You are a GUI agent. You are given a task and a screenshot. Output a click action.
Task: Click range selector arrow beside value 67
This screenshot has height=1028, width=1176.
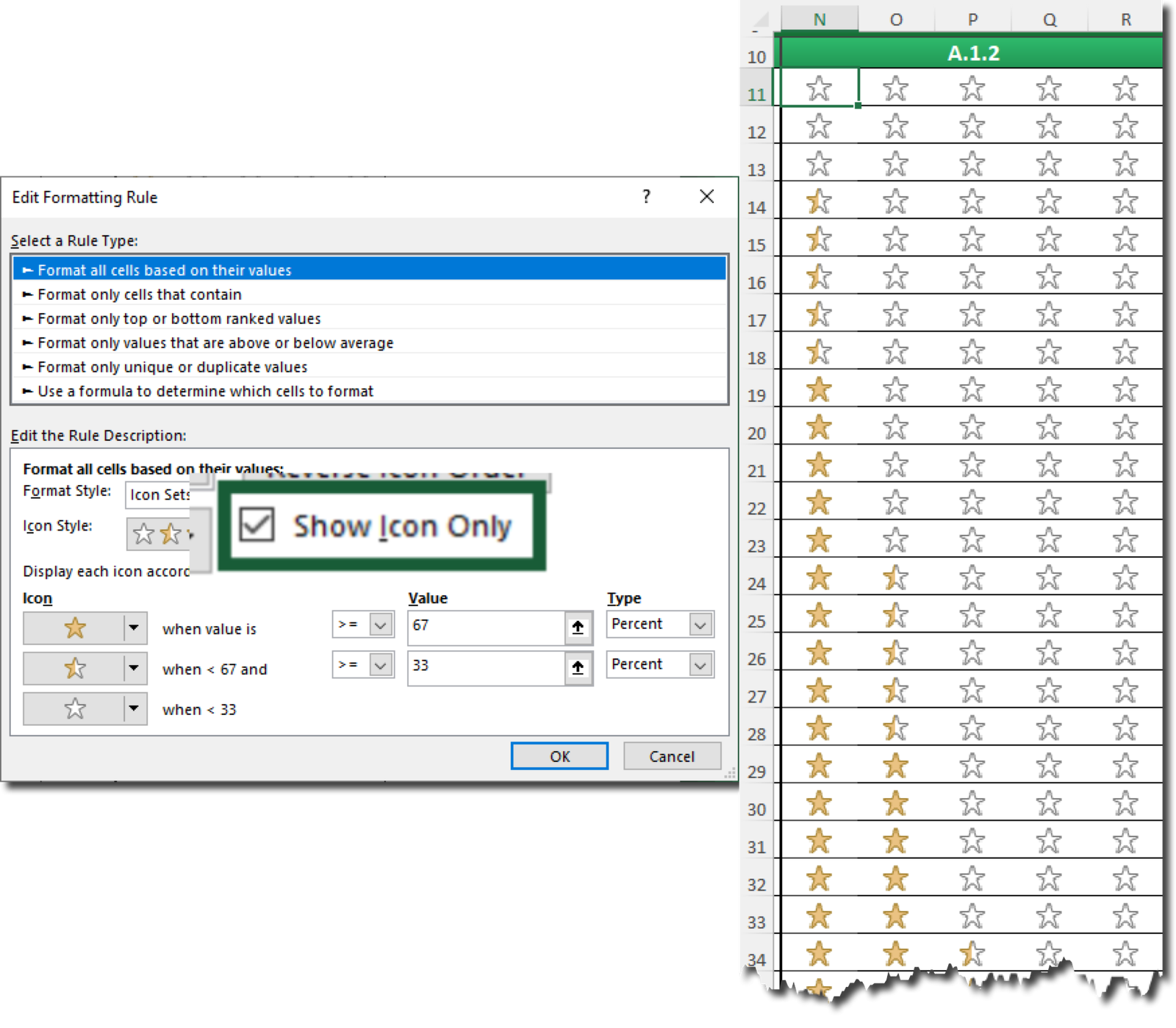[x=578, y=628]
